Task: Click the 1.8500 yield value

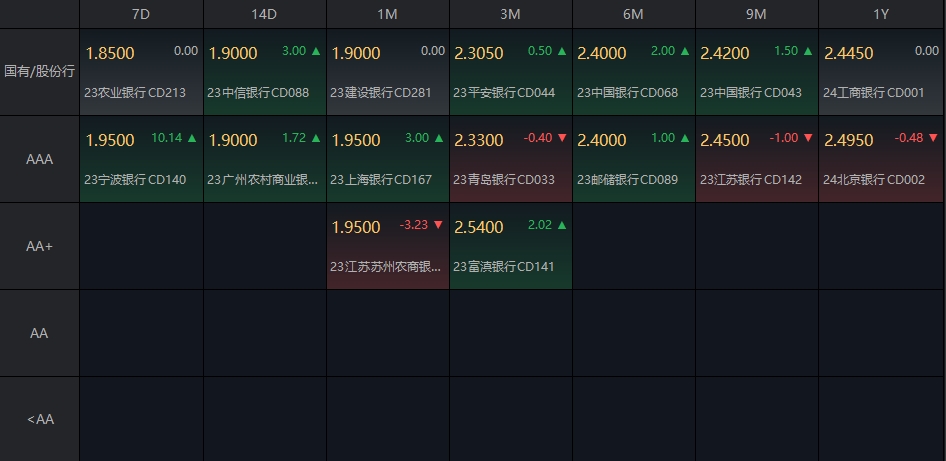Action: 110,53
